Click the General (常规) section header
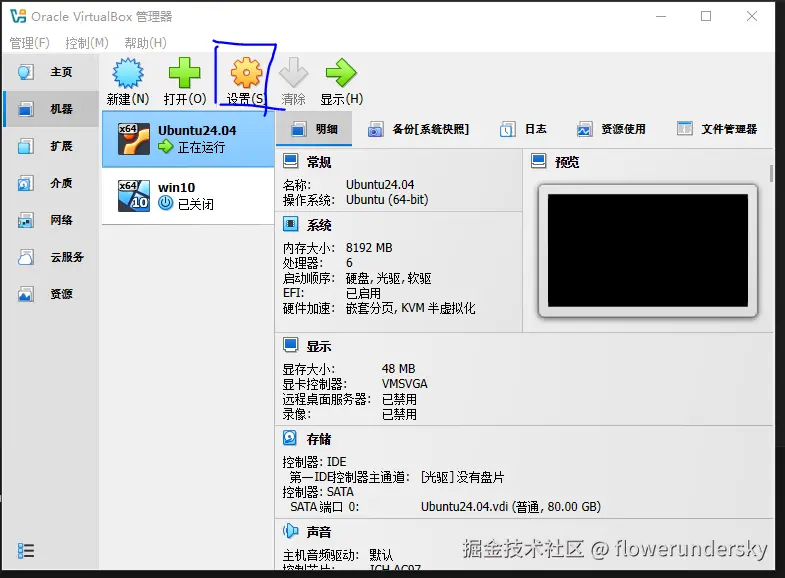The width and height of the screenshot is (785, 578). (318, 162)
